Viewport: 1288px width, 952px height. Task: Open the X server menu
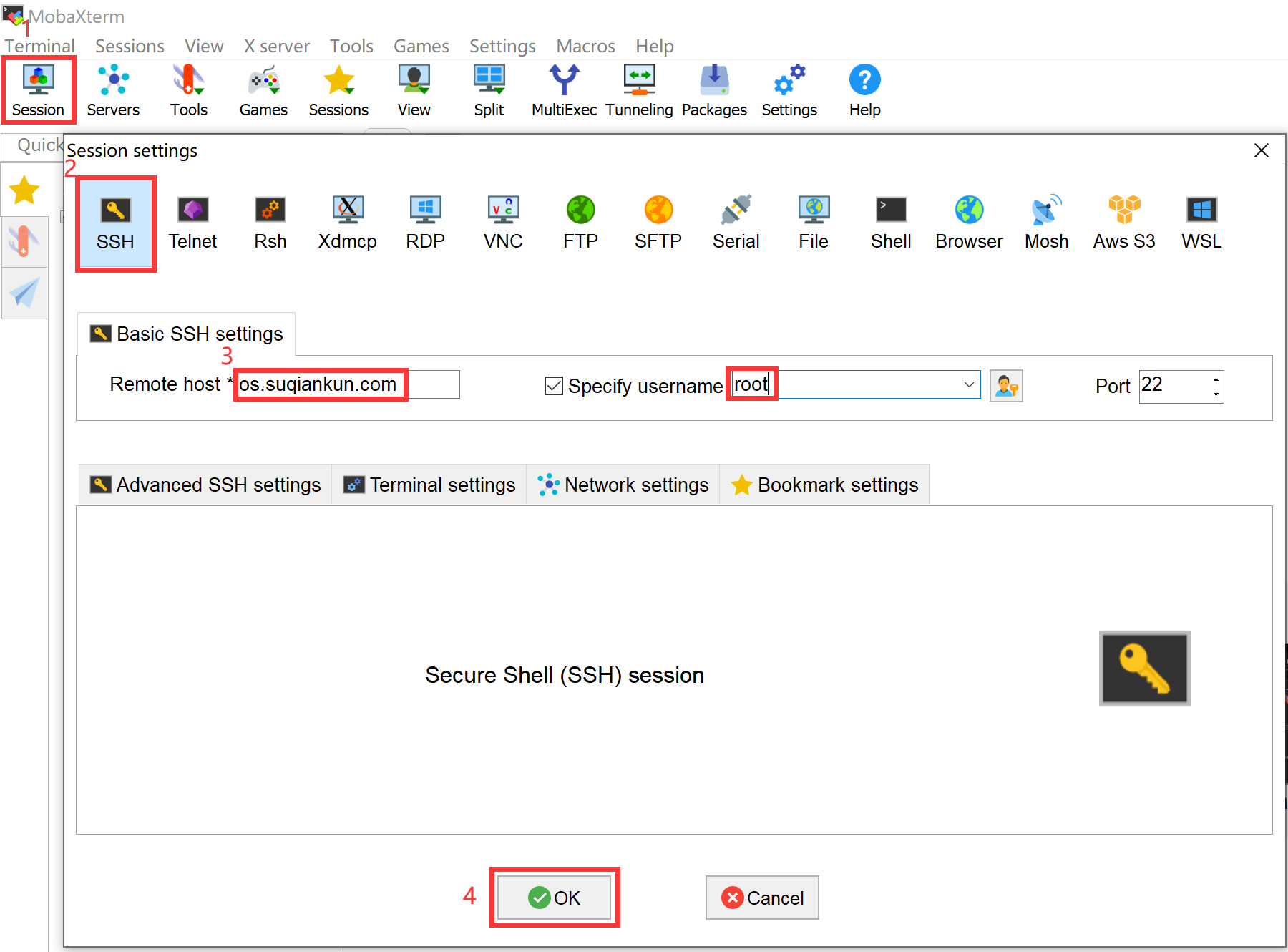tap(276, 47)
